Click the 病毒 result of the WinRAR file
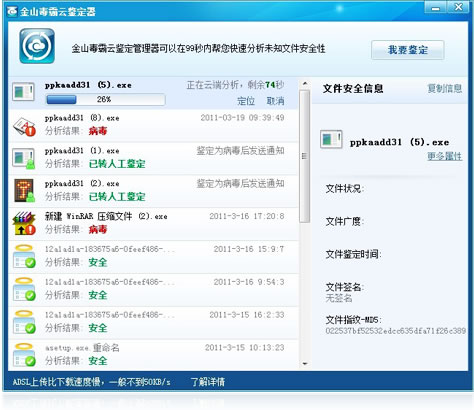This screenshot has height=410, width=474. pyautogui.click(x=98, y=229)
